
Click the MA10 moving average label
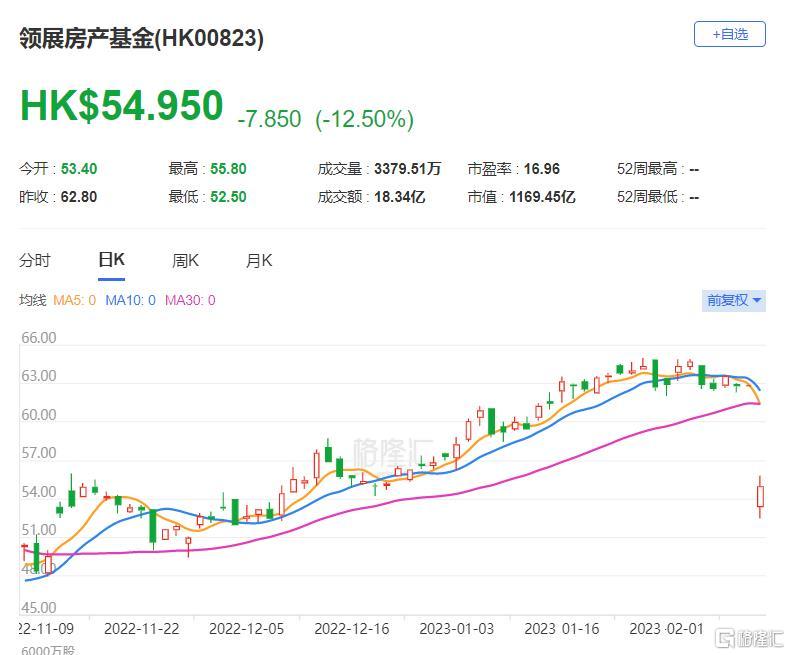(130, 300)
